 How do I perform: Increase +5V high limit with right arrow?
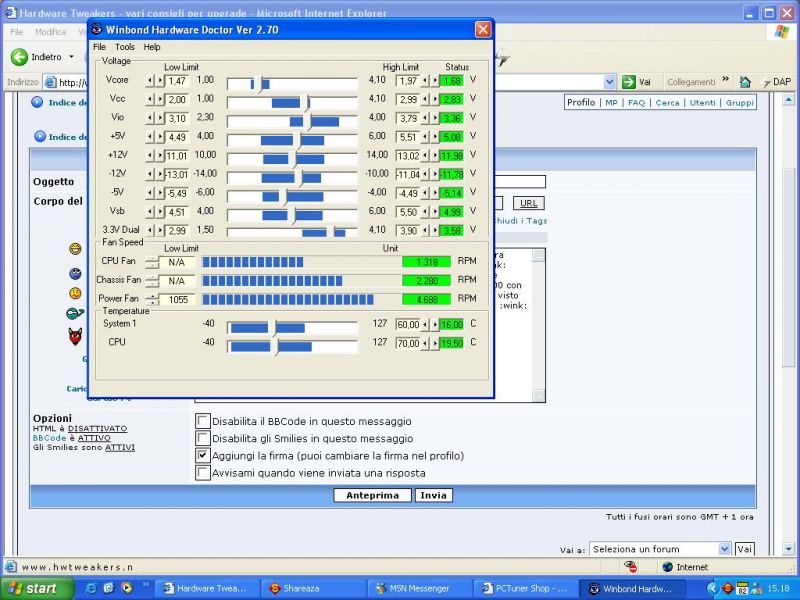pyautogui.click(x=435, y=137)
